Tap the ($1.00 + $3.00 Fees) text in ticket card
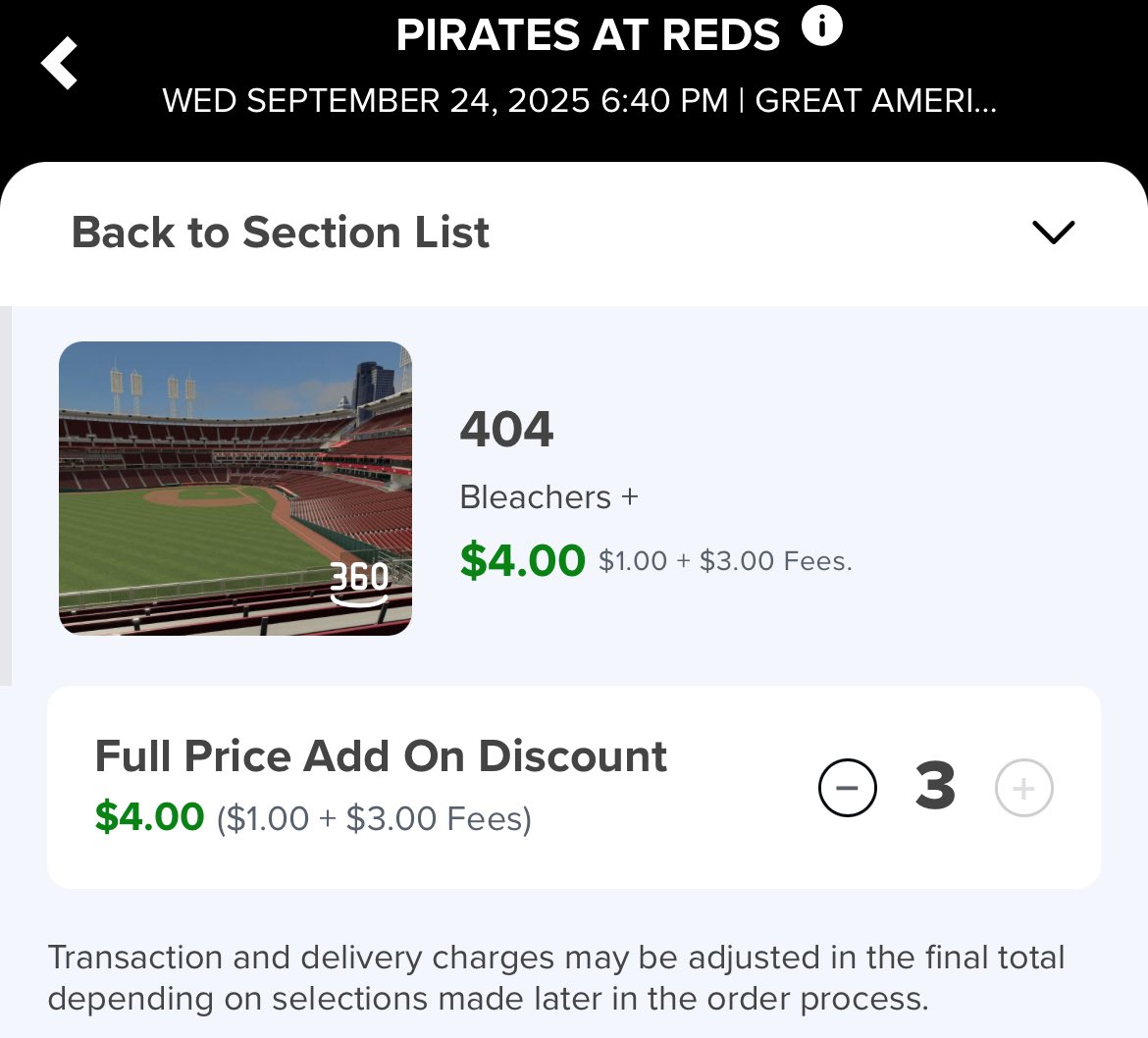The height and width of the screenshot is (1038, 1148). (374, 818)
